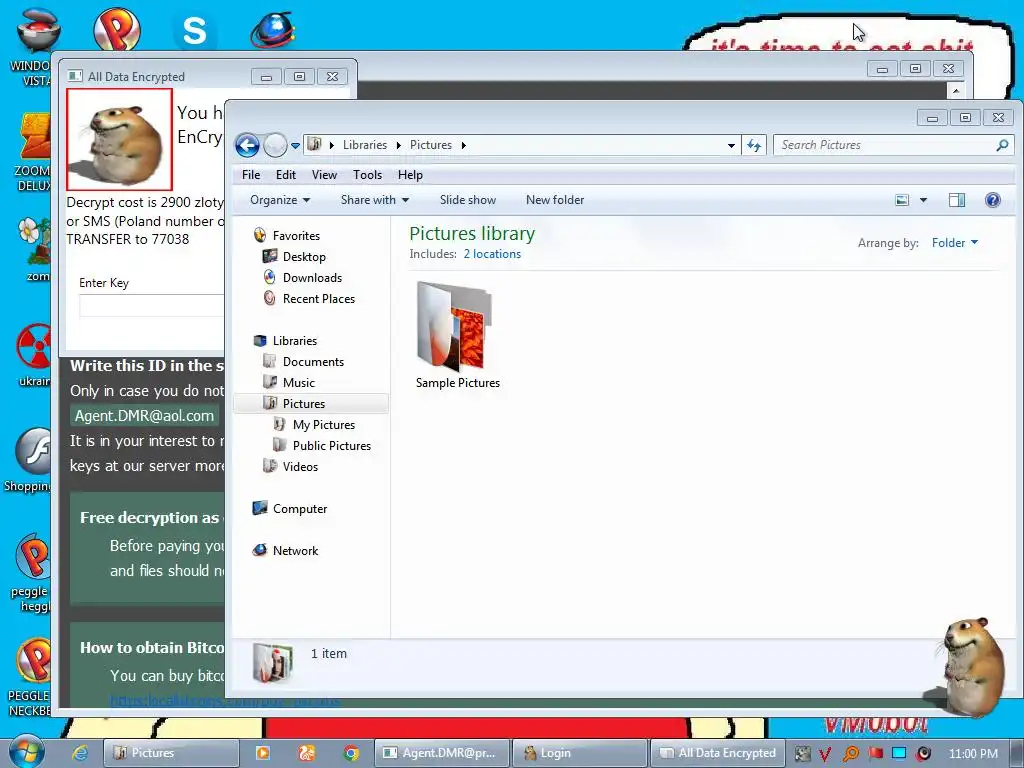Viewport: 1024px width, 768px height.
Task: Open the Edit menu
Action: [285, 174]
